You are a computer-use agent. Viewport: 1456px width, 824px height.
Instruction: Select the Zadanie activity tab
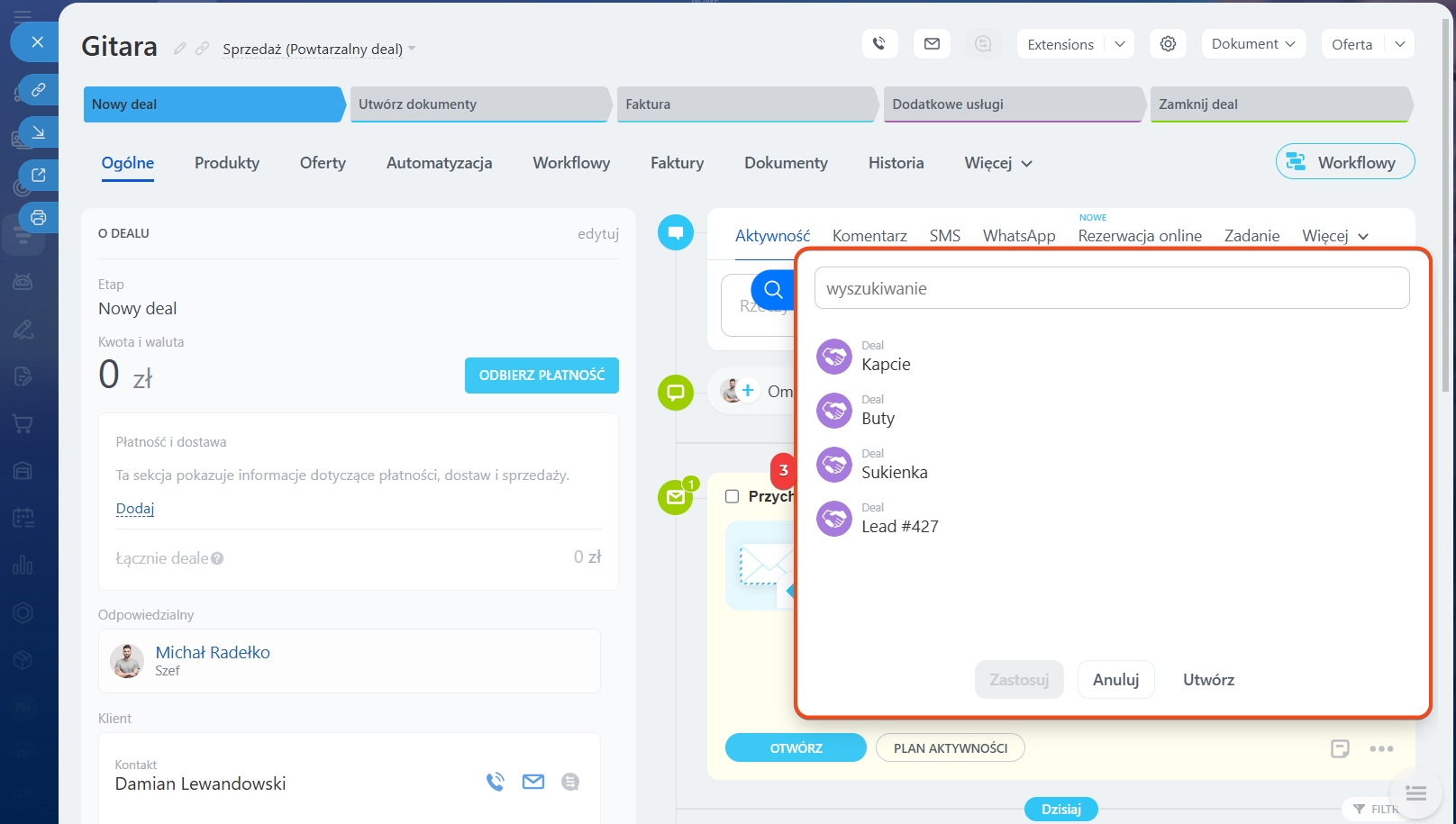(x=1251, y=236)
